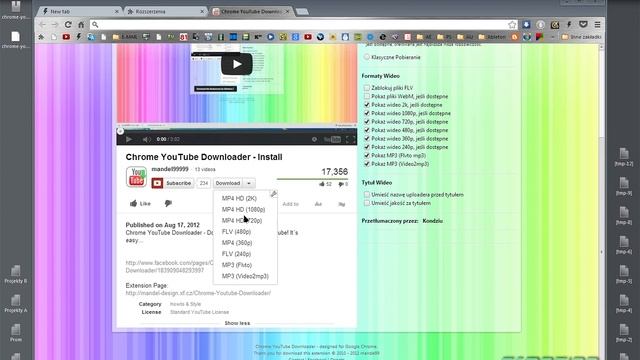
Task: Open the Download dropdown arrow
Action: (249, 183)
